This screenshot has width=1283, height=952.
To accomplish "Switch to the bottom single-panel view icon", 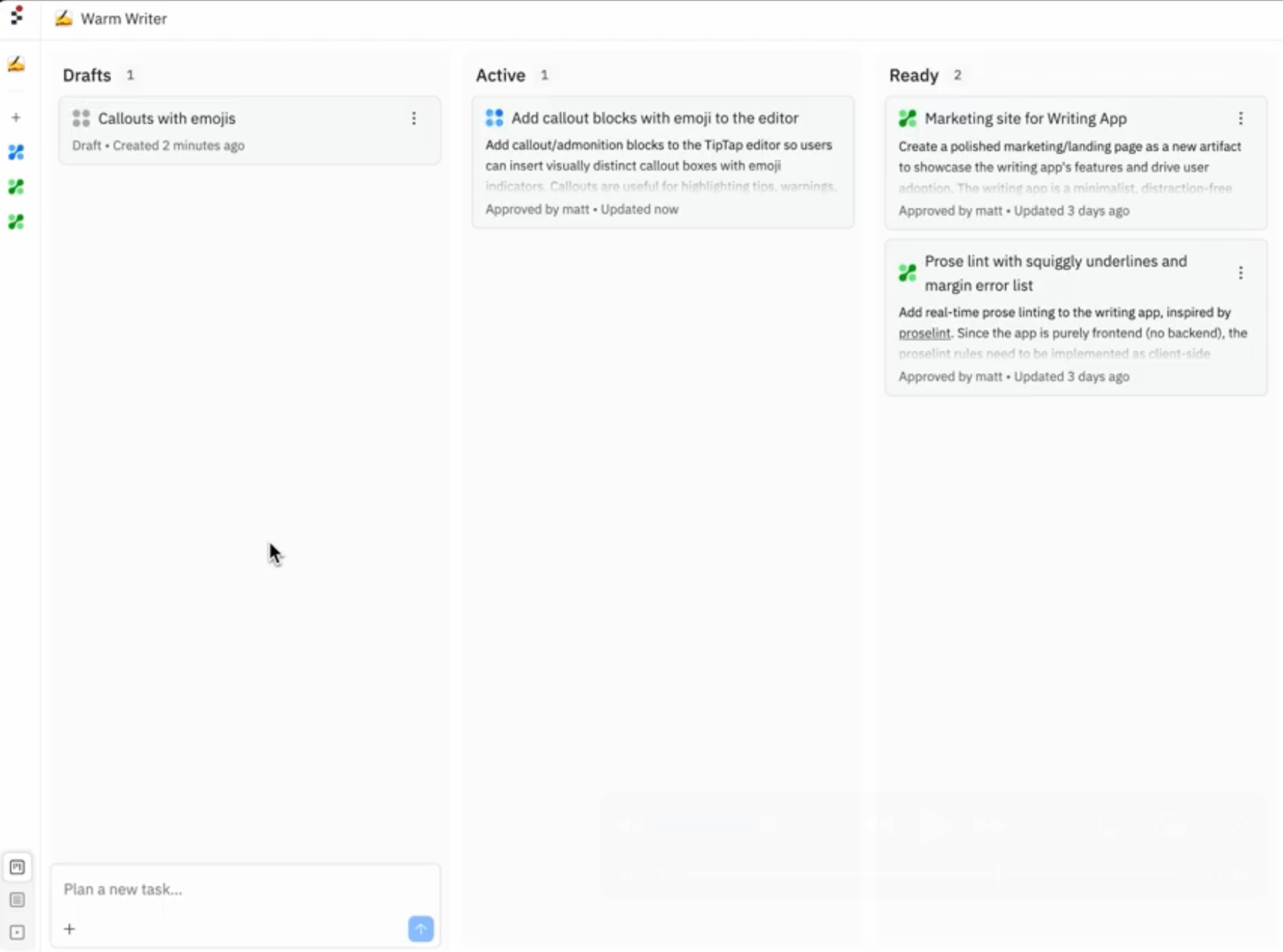I will tap(17, 932).
